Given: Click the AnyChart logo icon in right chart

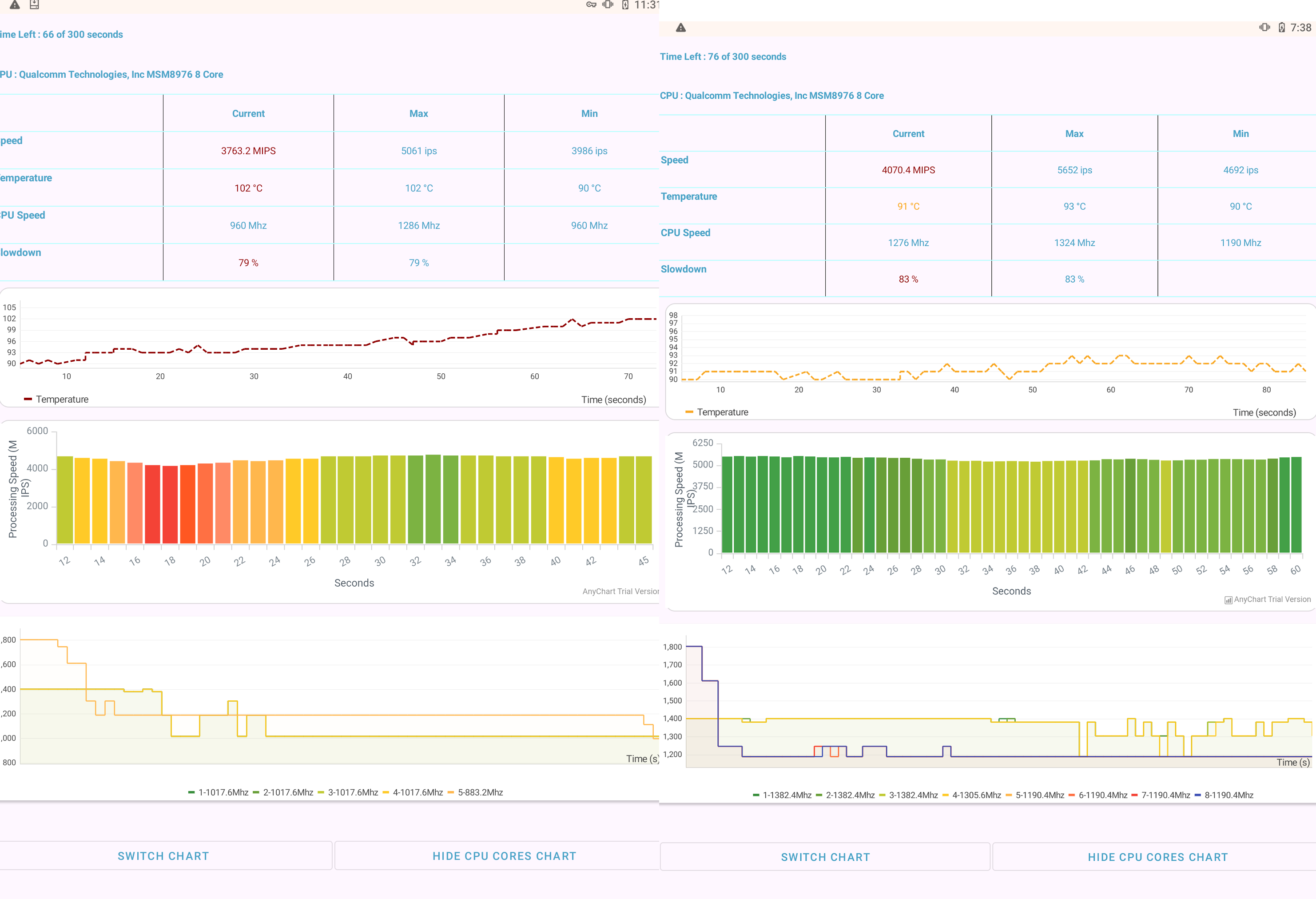Looking at the screenshot, I should click(1228, 600).
